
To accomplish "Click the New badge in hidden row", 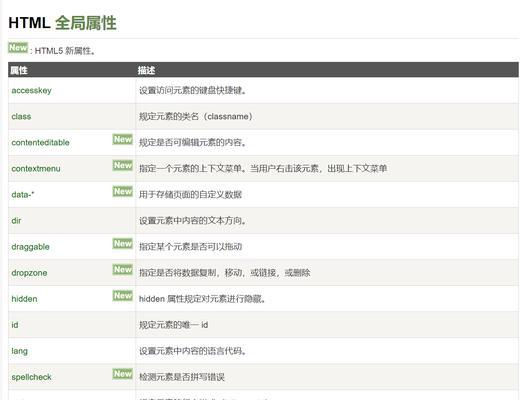I will (x=122, y=296).
